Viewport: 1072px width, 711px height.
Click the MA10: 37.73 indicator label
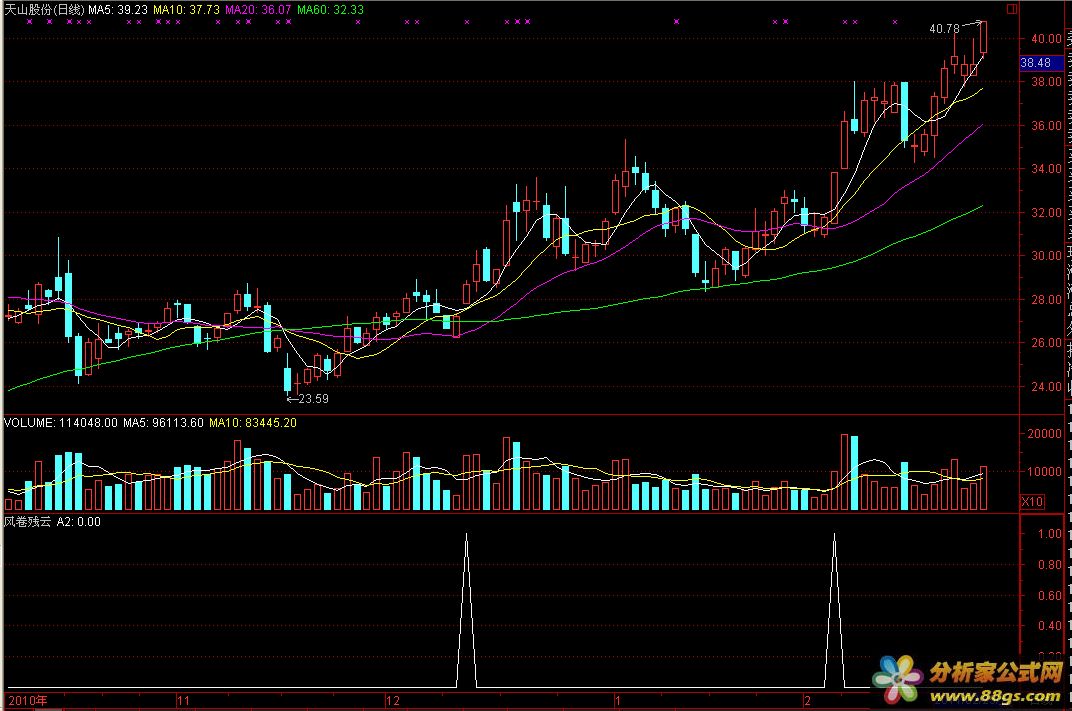click(x=186, y=10)
